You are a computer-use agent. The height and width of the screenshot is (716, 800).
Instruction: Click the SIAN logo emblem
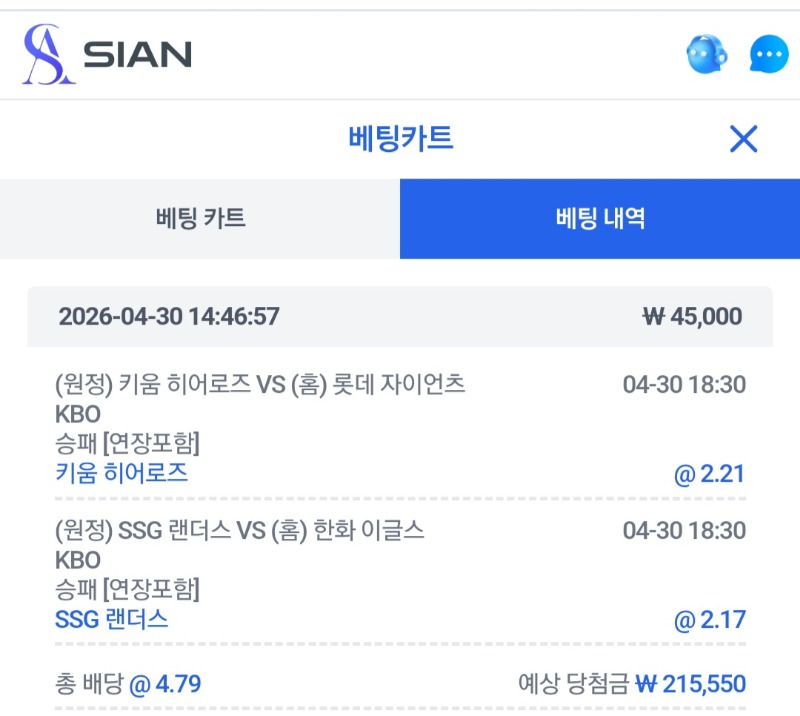[48, 54]
